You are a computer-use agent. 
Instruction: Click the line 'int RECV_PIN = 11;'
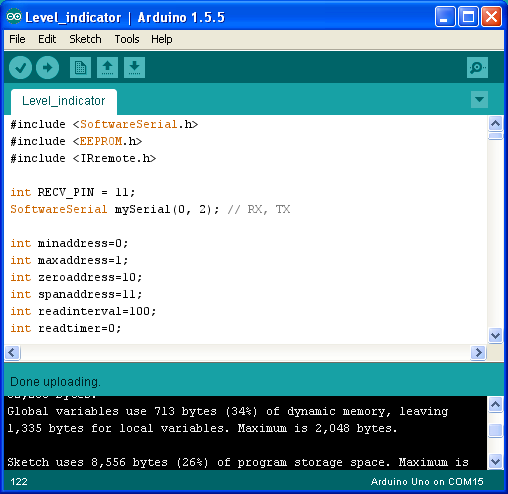[x=73, y=192]
